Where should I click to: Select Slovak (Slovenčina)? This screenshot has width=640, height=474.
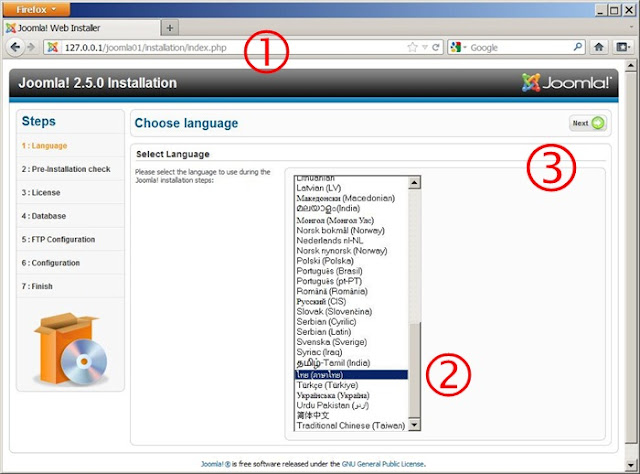click(351, 312)
